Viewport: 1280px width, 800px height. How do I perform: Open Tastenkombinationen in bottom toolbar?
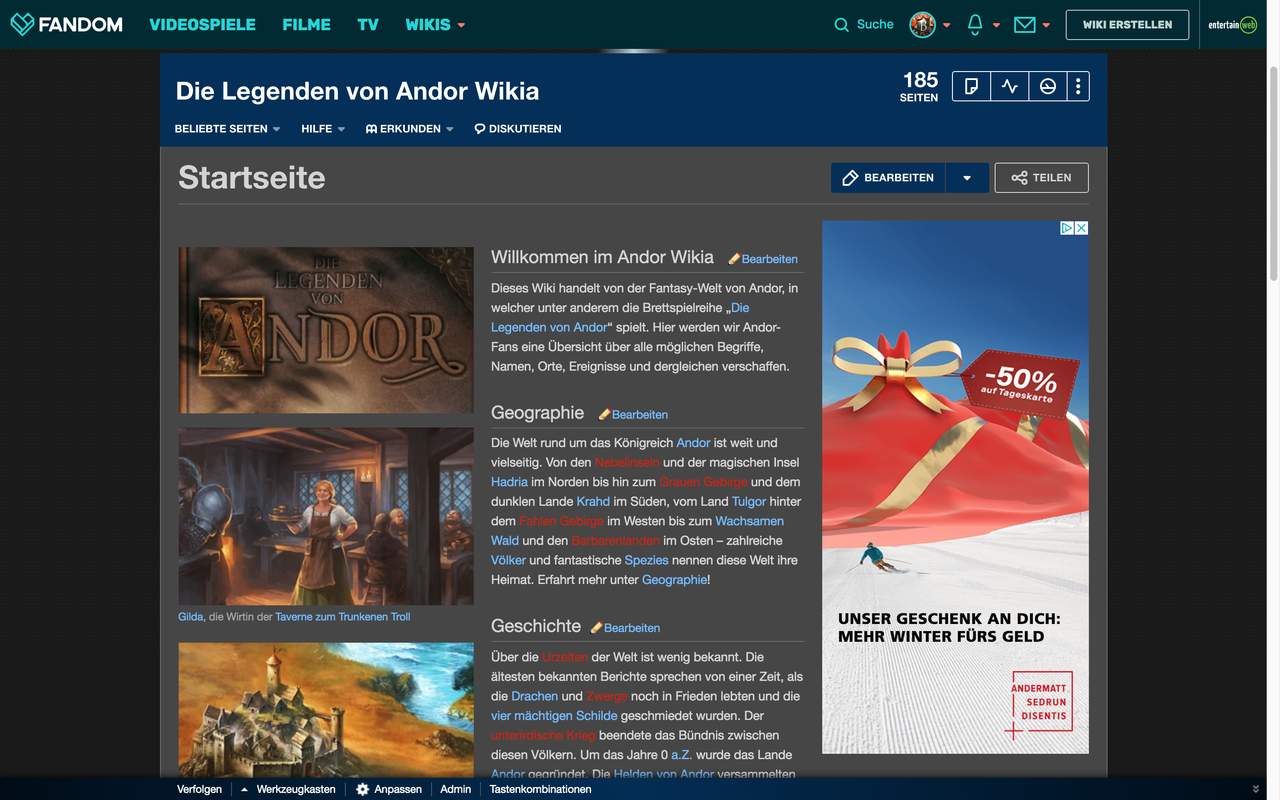(x=541, y=789)
